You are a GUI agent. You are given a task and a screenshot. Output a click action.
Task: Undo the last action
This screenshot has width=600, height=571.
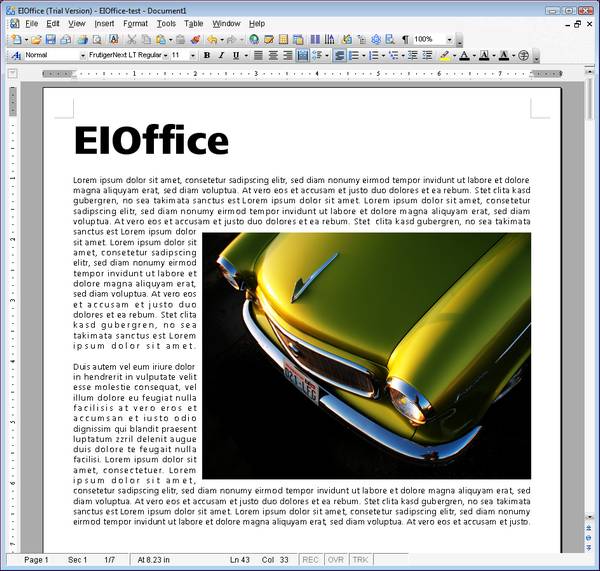pos(212,39)
